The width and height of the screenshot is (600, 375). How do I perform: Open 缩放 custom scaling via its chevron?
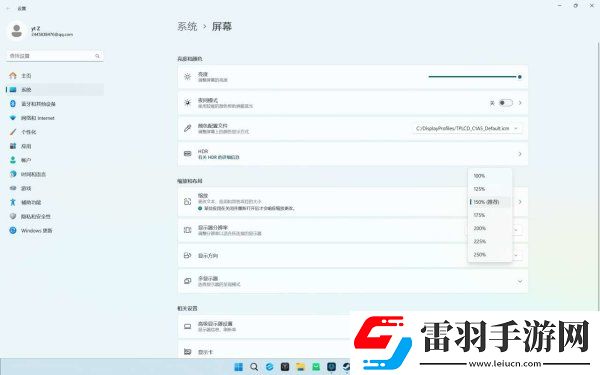pyautogui.click(x=520, y=202)
